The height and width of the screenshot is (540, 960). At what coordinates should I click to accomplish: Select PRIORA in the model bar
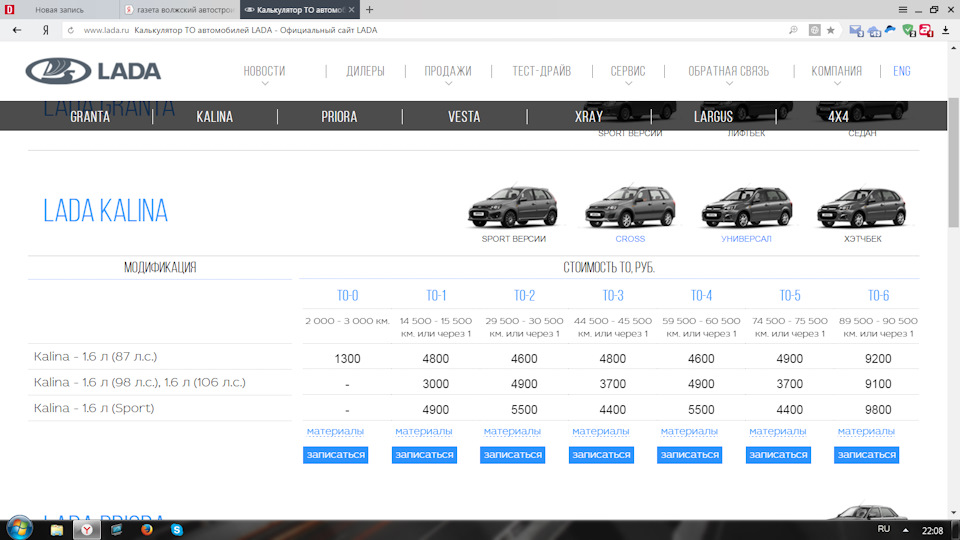(x=339, y=116)
